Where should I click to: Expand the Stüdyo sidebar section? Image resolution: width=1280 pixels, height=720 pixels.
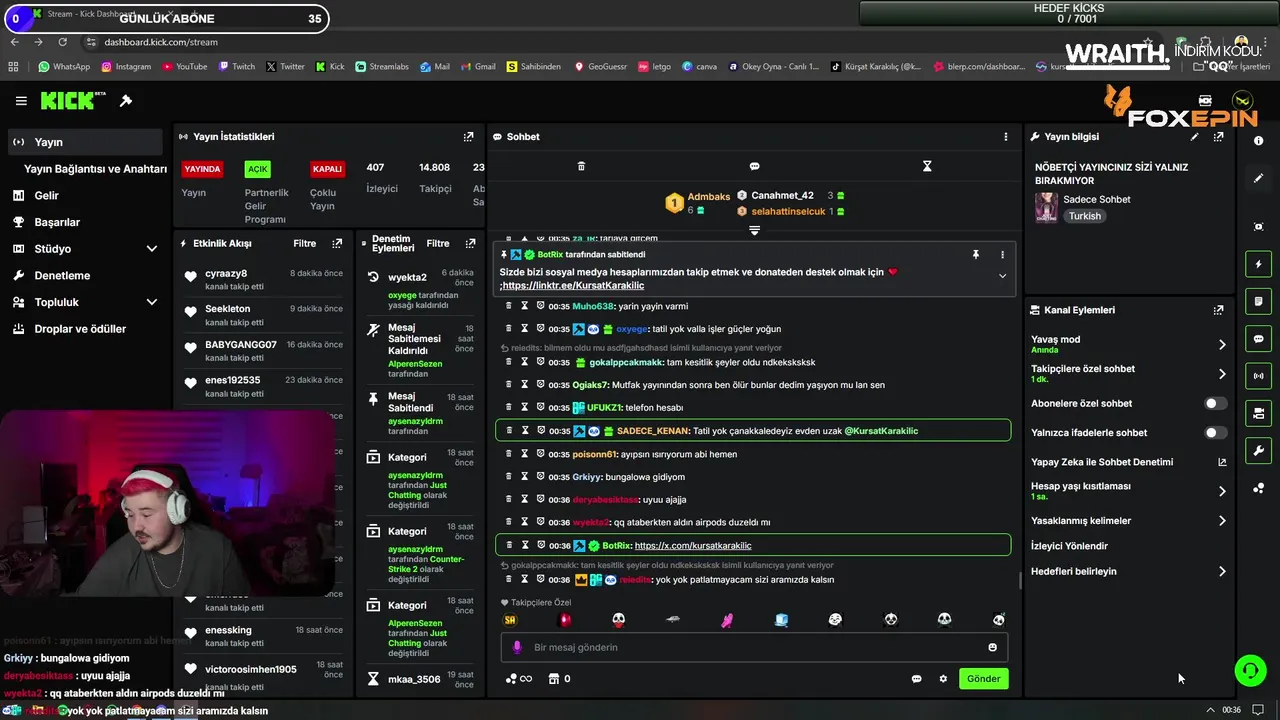click(152, 249)
